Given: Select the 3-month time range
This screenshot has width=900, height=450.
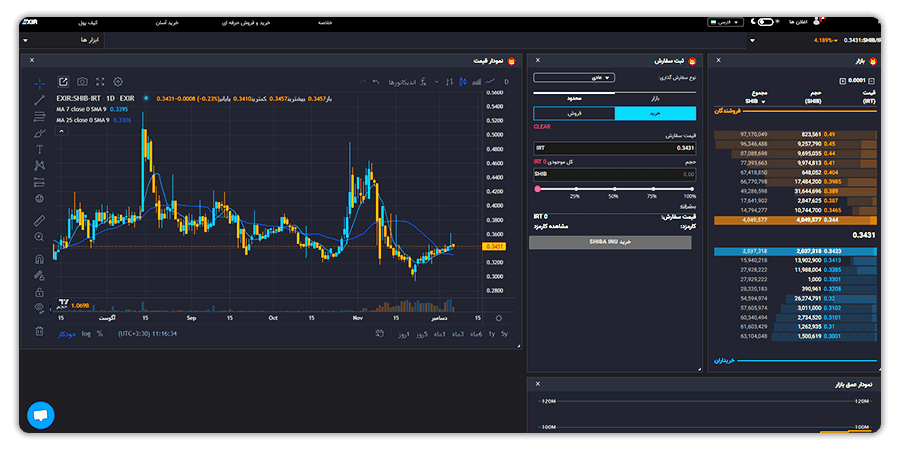Looking at the screenshot, I should (457, 333).
